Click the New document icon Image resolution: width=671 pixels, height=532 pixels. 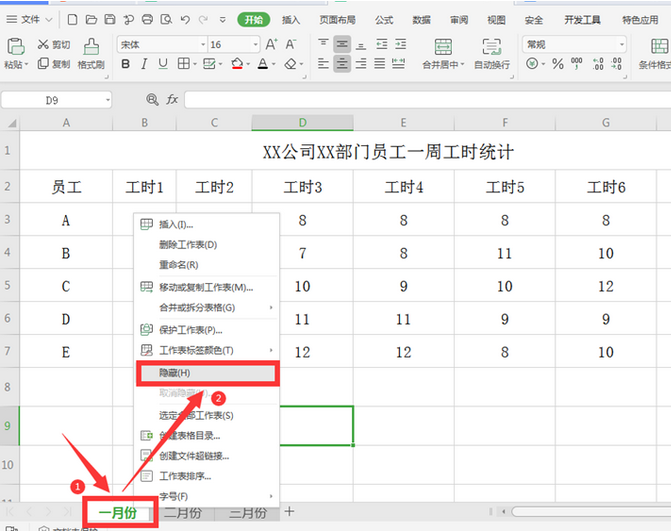(x=73, y=19)
